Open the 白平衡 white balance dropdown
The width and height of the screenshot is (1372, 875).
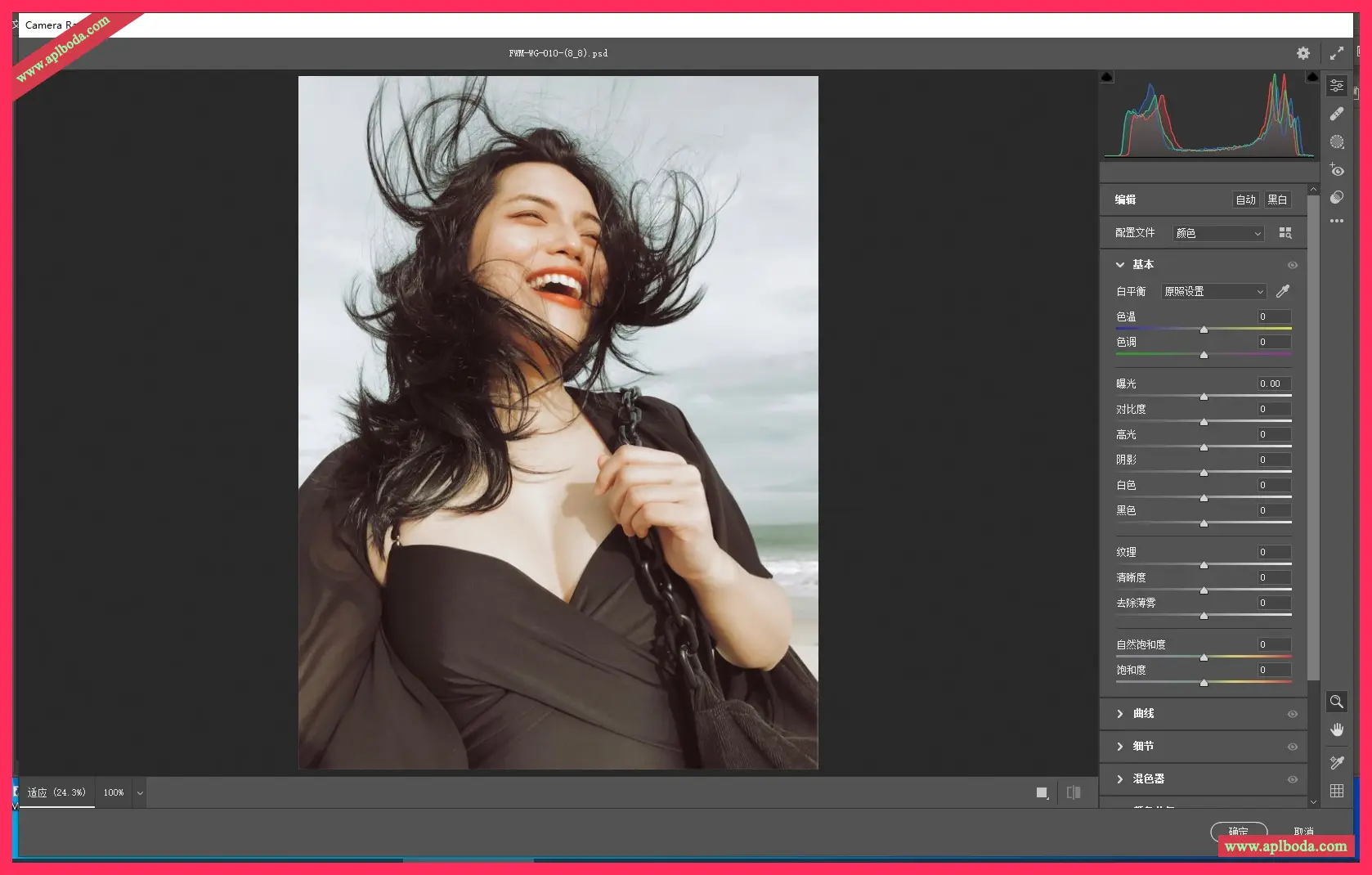1213,292
